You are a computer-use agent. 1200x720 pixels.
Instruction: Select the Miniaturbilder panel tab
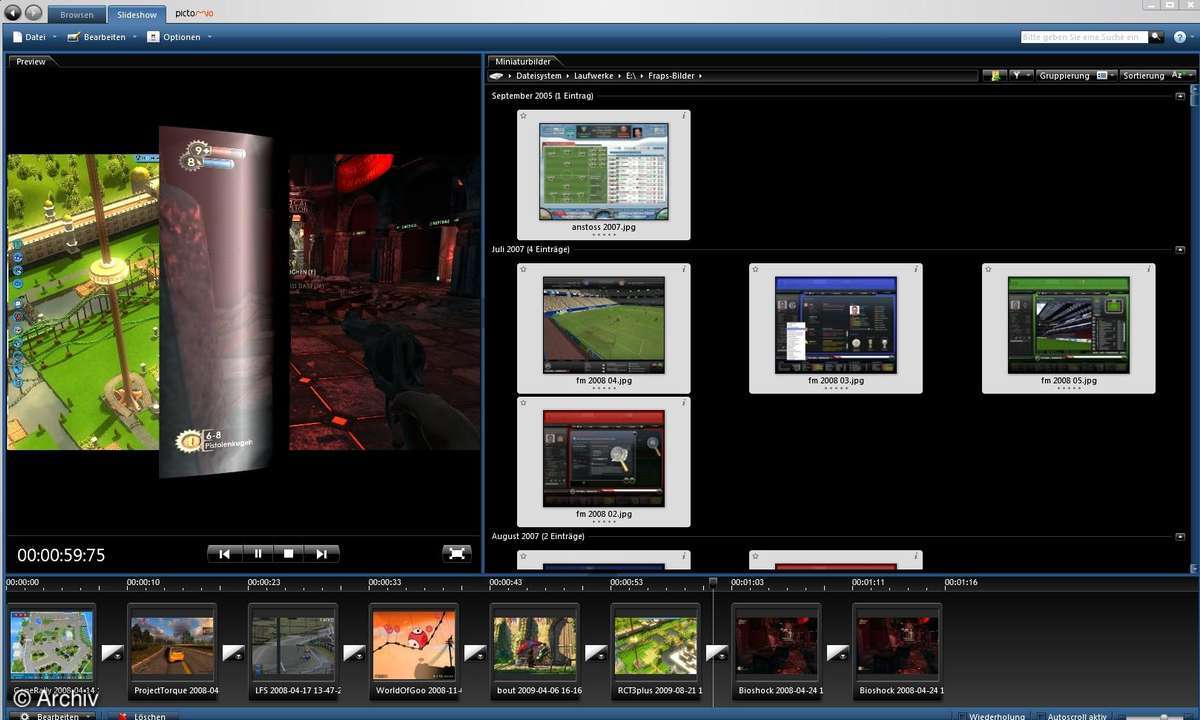pos(523,61)
